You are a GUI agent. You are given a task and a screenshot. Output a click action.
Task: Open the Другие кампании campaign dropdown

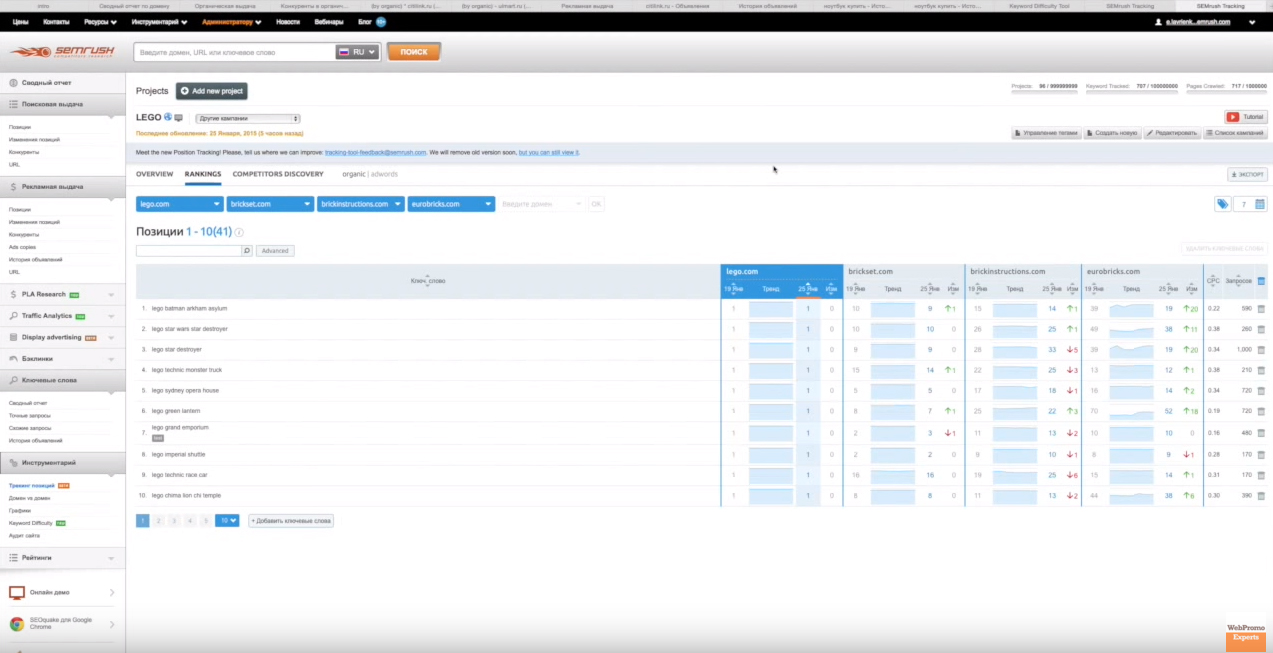point(247,118)
